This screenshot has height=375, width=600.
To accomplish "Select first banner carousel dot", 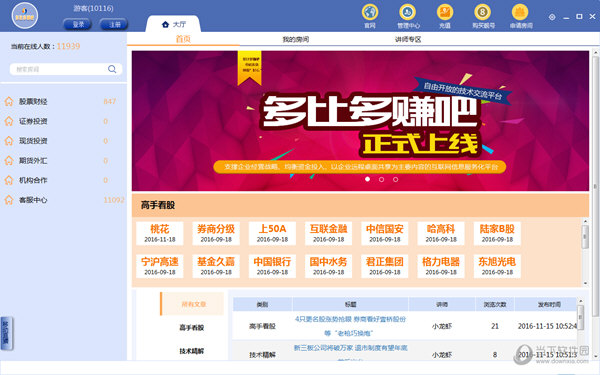I will (367, 179).
